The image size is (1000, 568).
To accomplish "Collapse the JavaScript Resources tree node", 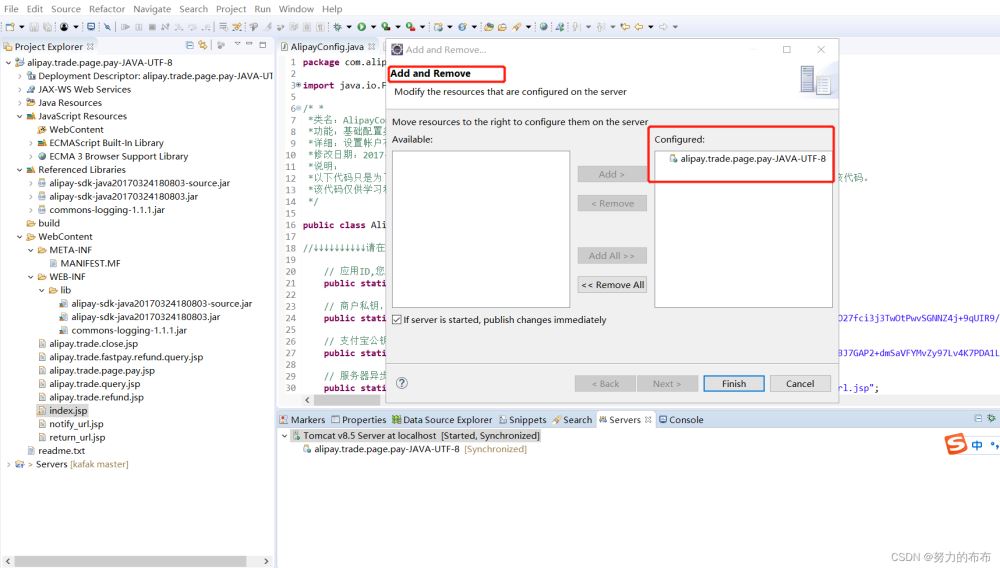I will click(20, 116).
